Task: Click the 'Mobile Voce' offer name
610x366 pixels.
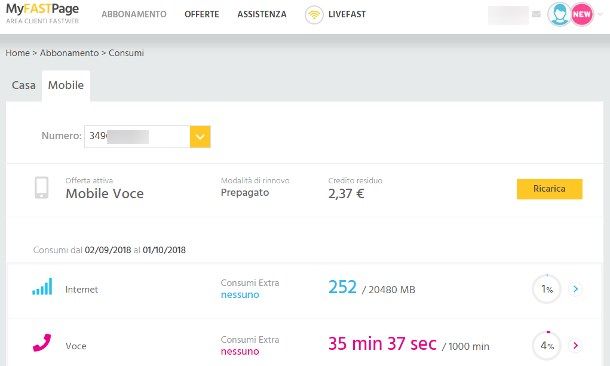Action: 105,194
